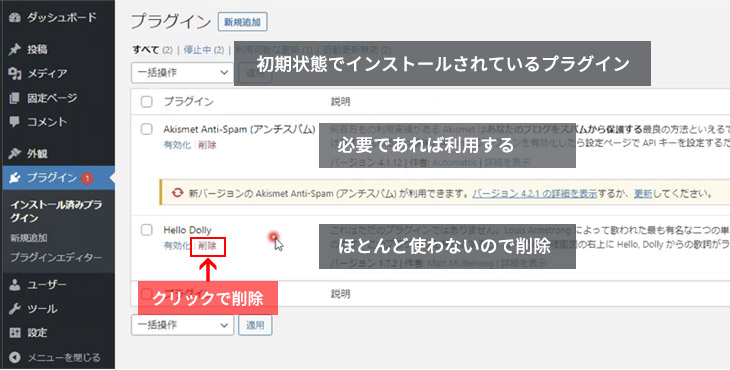Open Media (メディア) menu
The height and width of the screenshot is (370, 730).
[x=47, y=74]
